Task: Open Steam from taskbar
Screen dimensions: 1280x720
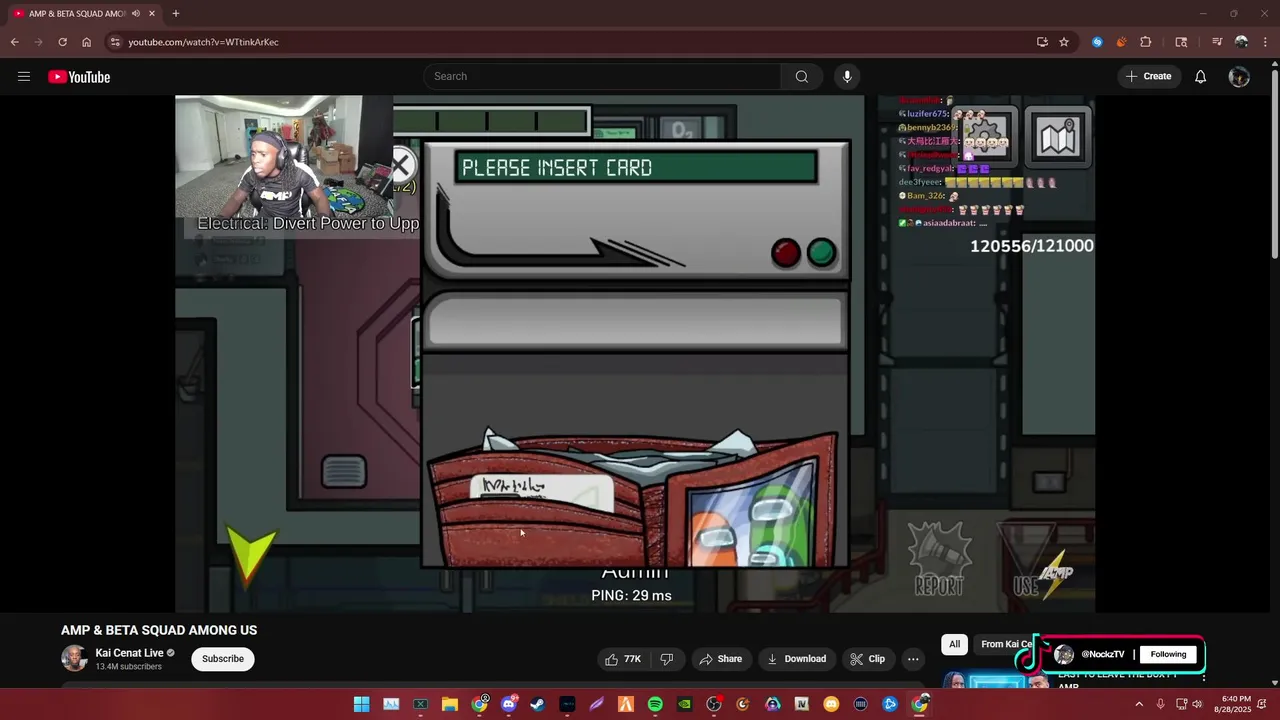Action: 538,704
